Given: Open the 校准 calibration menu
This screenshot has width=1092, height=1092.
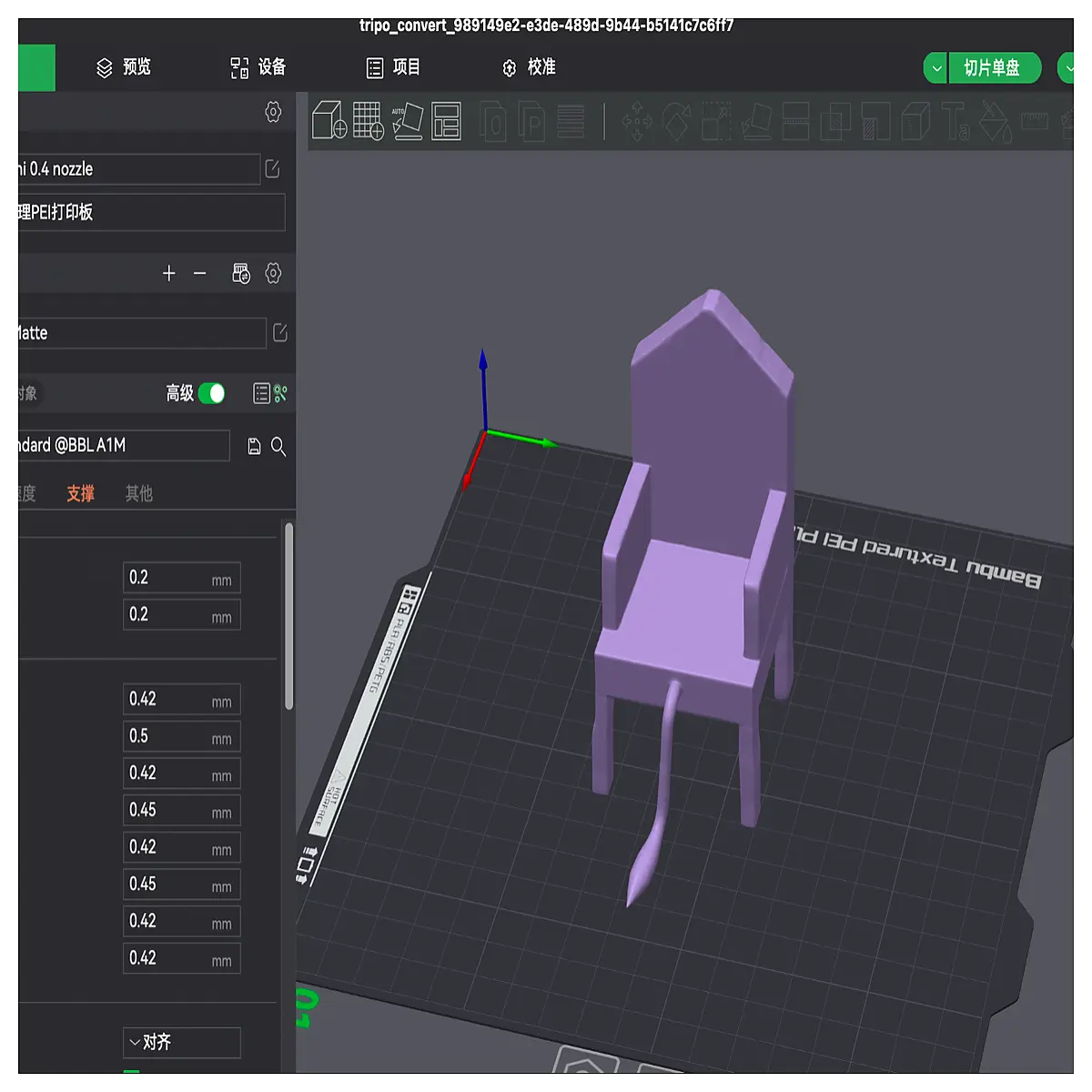Looking at the screenshot, I should click(529, 67).
